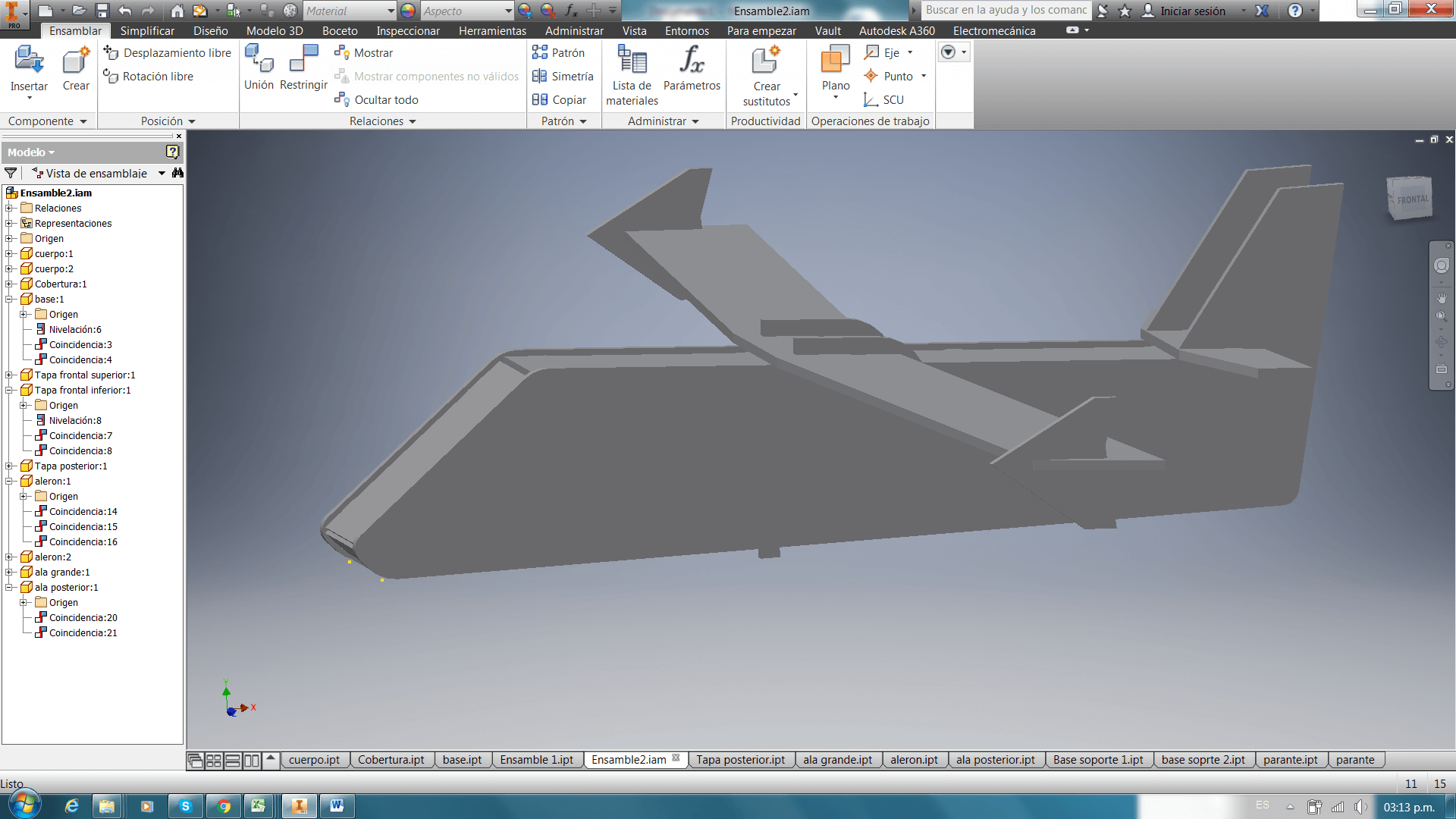Click the binoculars find icon in browser
Screen dimensions: 1456x819
click(177, 173)
